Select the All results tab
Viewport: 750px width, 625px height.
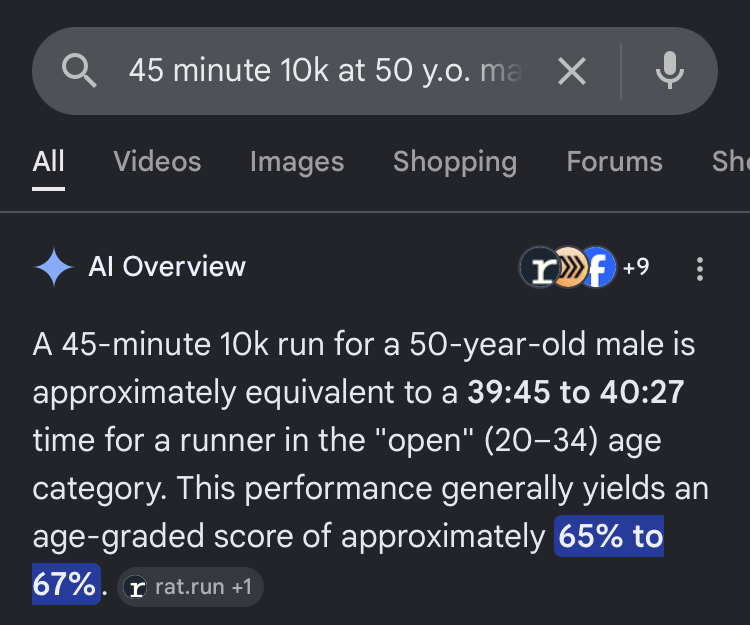48,161
